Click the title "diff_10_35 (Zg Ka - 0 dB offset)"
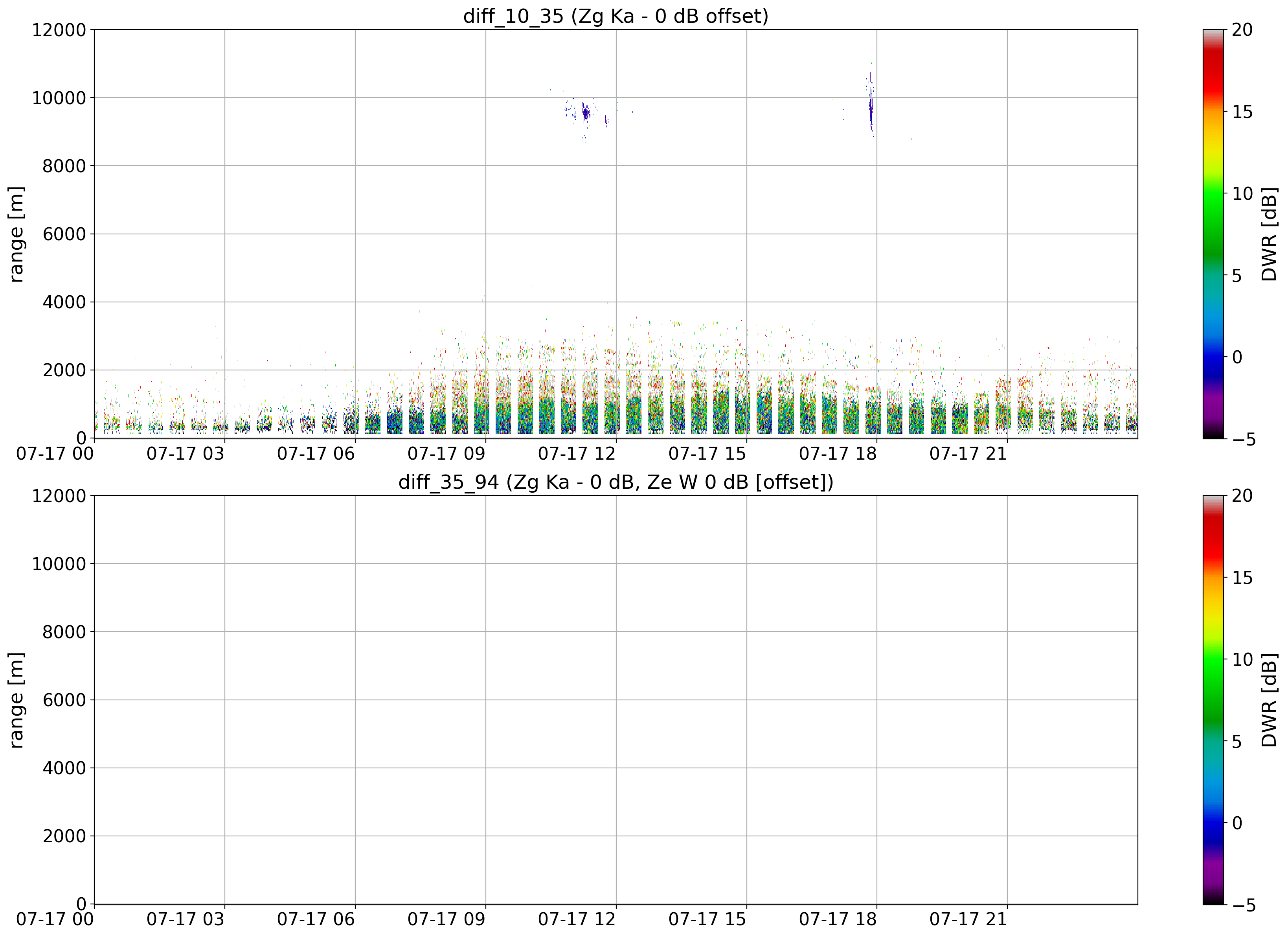The height and width of the screenshot is (937, 1288). [x=616, y=16]
